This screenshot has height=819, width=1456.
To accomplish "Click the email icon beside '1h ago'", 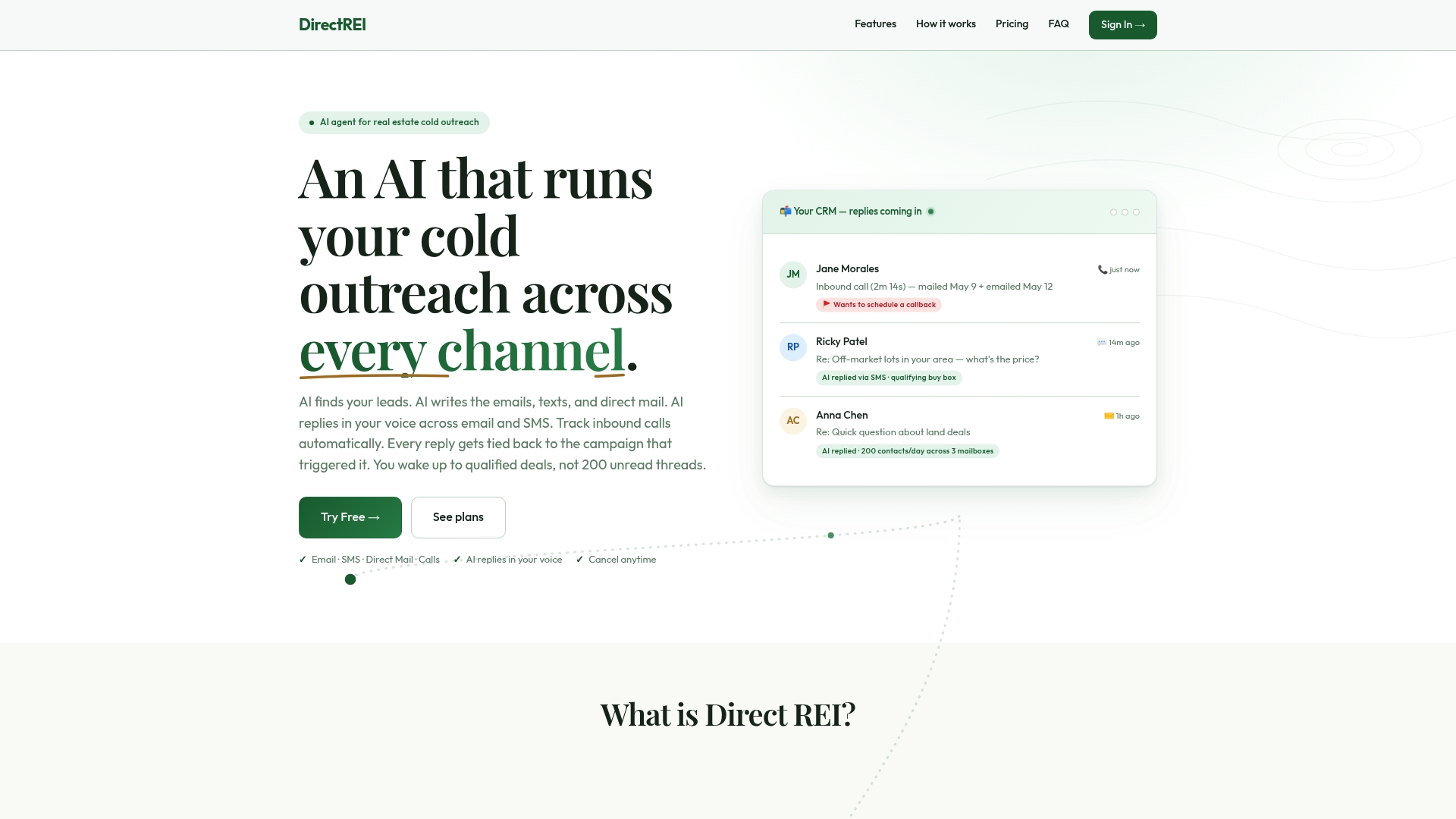I will (1109, 416).
